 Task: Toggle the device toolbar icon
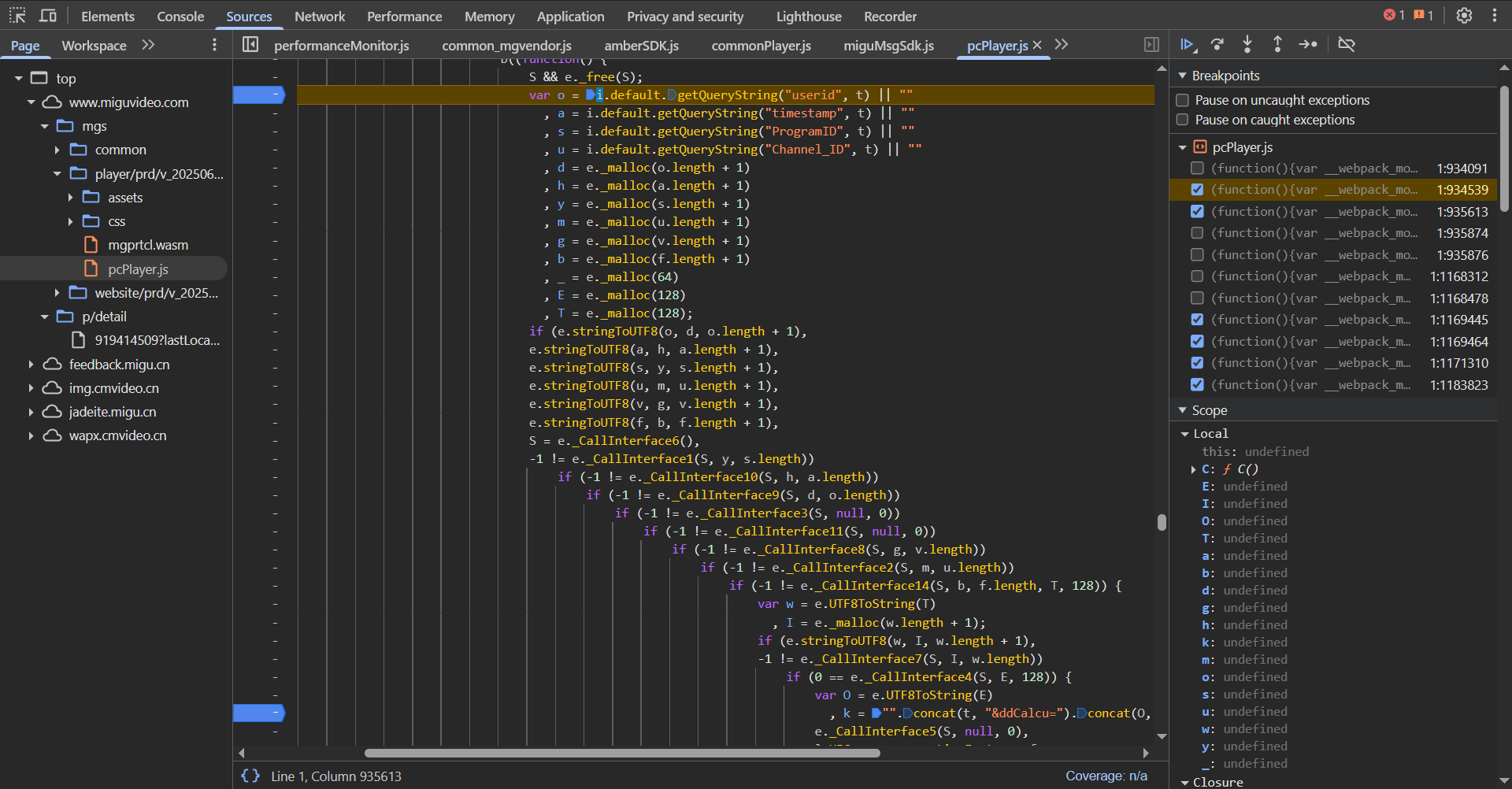click(x=48, y=15)
